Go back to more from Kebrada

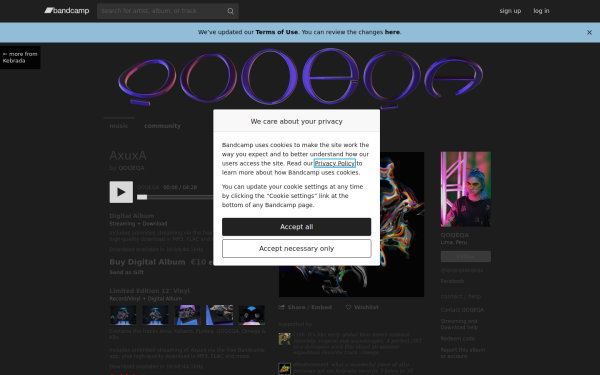(20, 57)
